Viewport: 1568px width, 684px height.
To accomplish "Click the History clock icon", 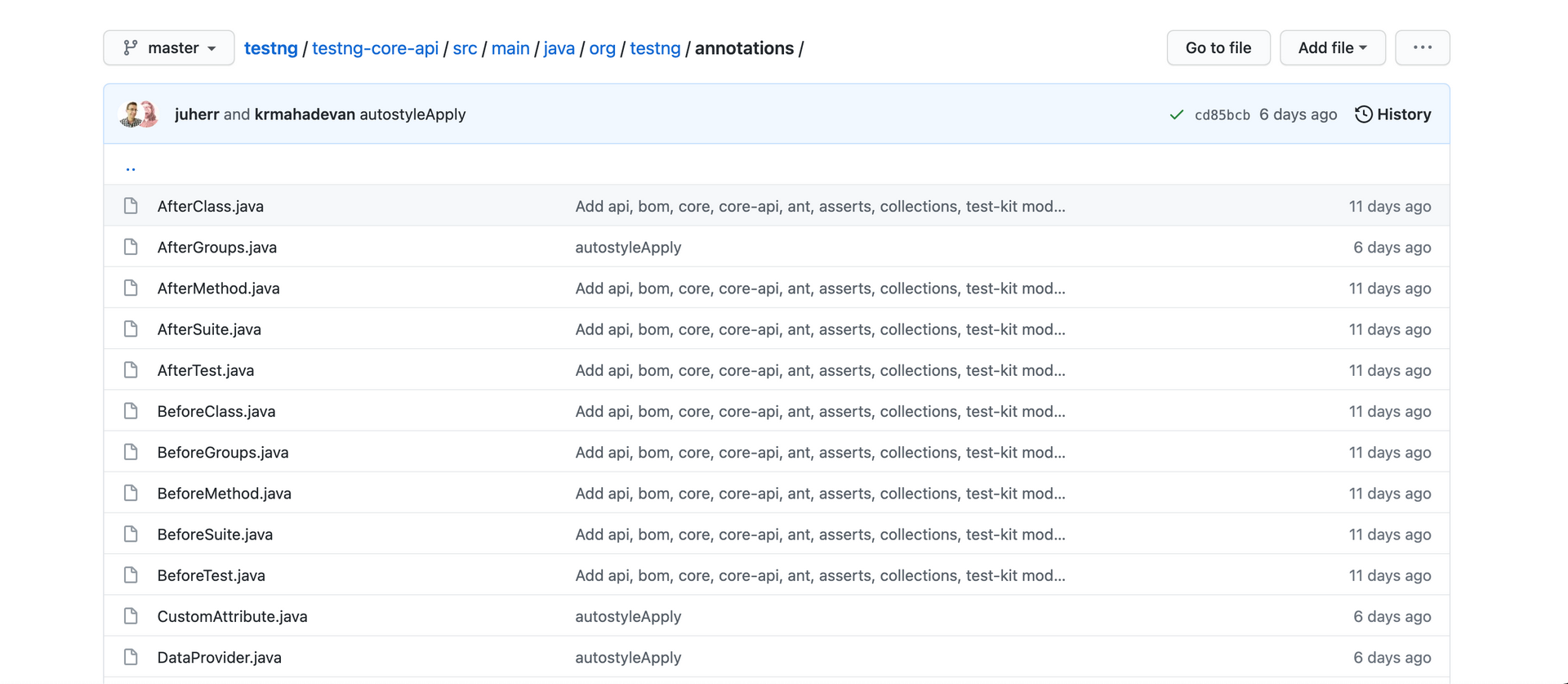I will (1364, 114).
